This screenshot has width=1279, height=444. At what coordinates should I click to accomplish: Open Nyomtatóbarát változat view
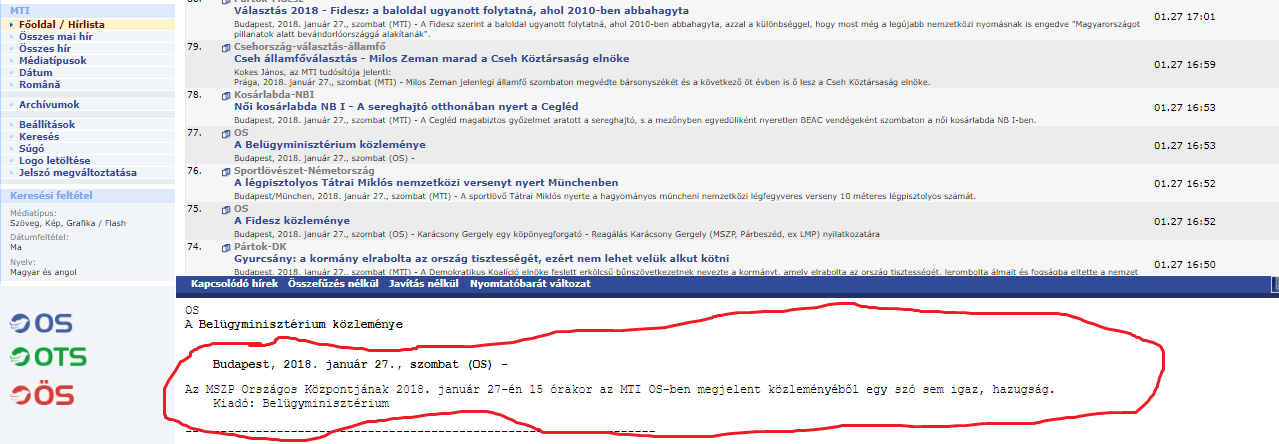[x=530, y=284]
